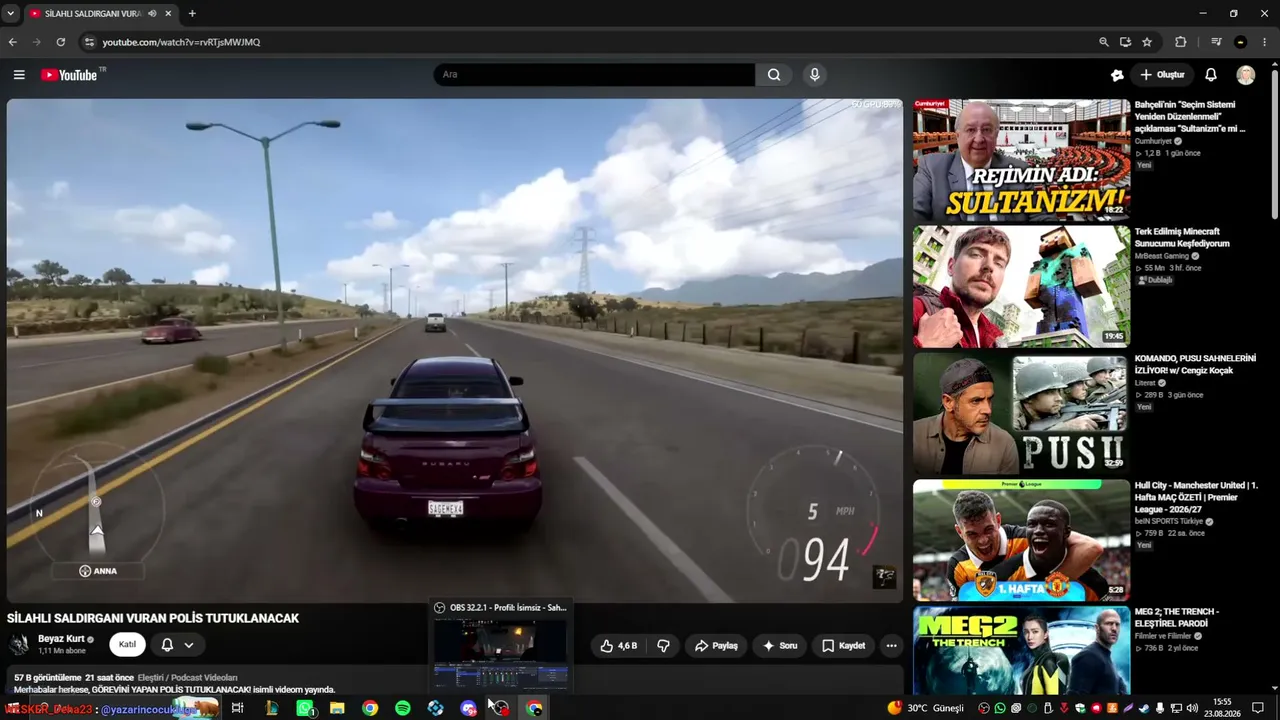Open Spotify from the taskbar
This screenshot has height=720, width=1280.
point(402,708)
